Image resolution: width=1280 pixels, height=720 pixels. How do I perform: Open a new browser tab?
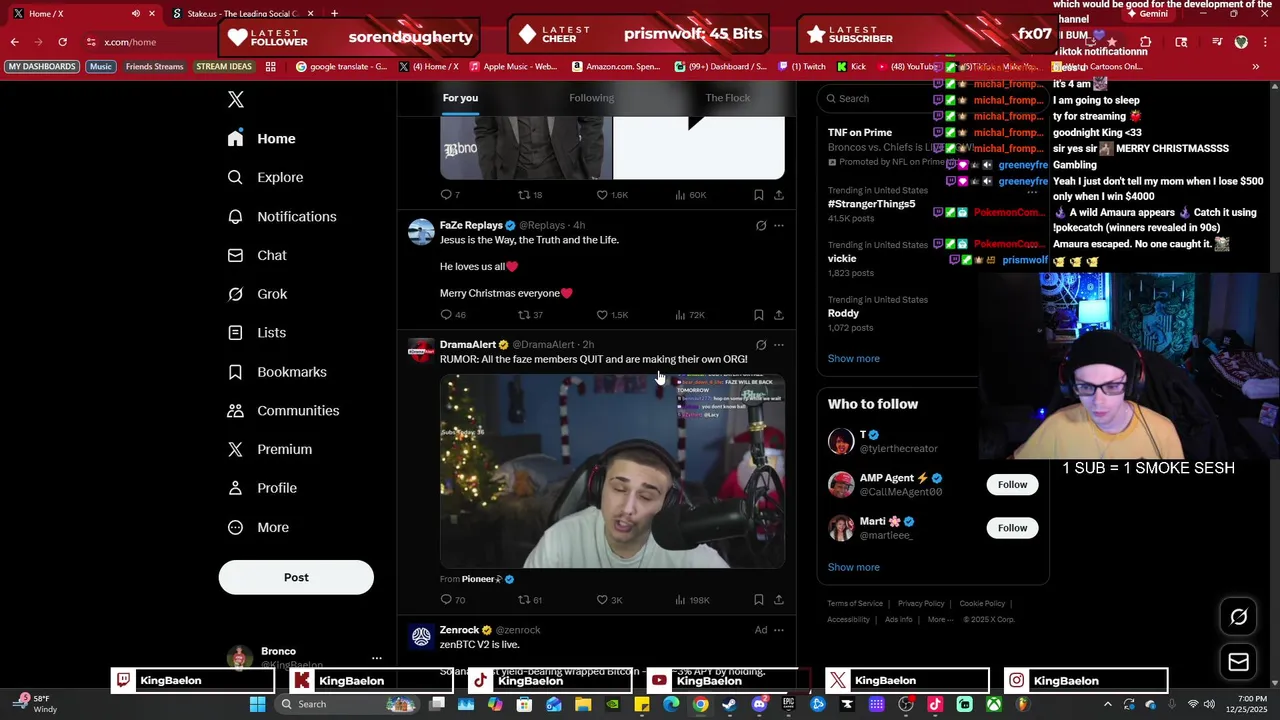[334, 14]
